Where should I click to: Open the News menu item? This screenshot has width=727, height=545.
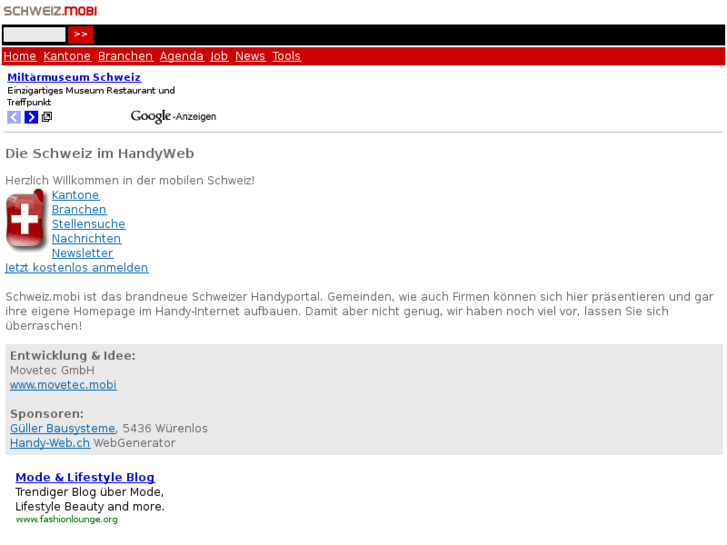coord(250,56)
